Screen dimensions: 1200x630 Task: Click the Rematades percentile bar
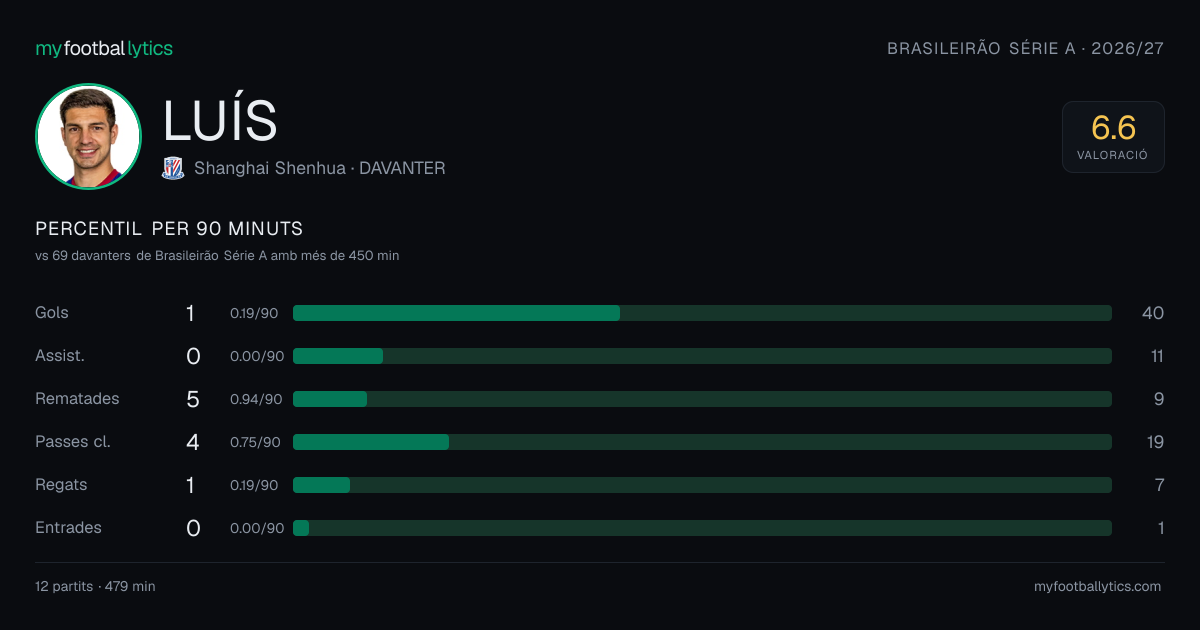tap(702, 399)
